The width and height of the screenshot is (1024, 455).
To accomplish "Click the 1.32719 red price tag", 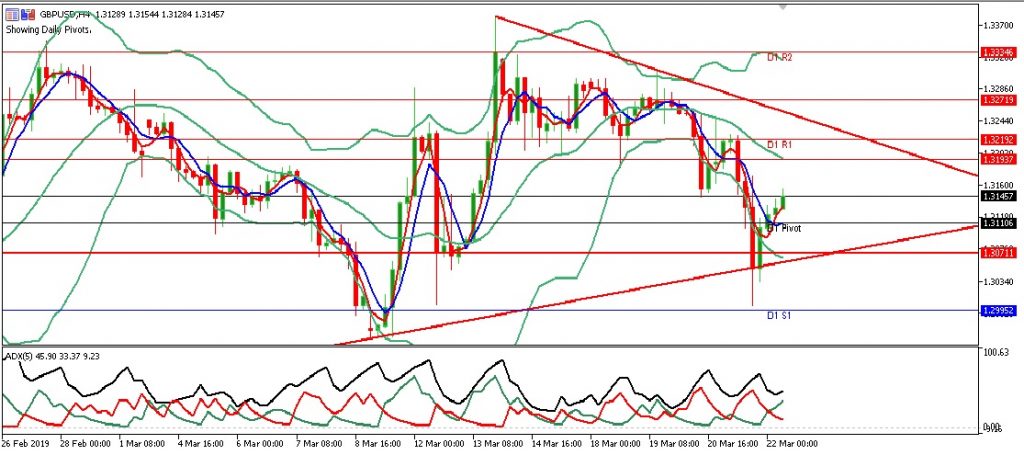I will (1000, 100).
